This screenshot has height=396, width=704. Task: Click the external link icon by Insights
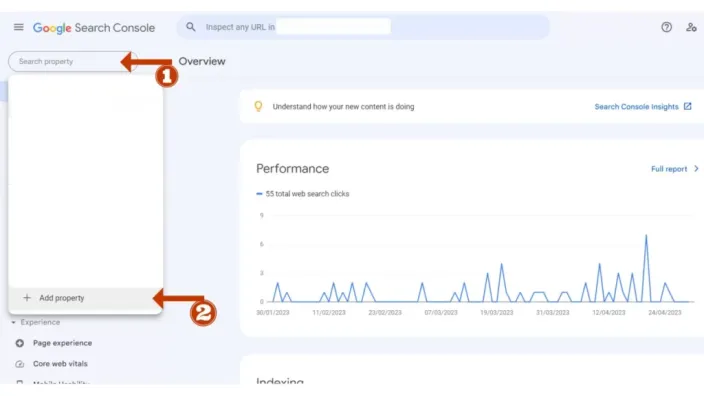tap(687, 106)
